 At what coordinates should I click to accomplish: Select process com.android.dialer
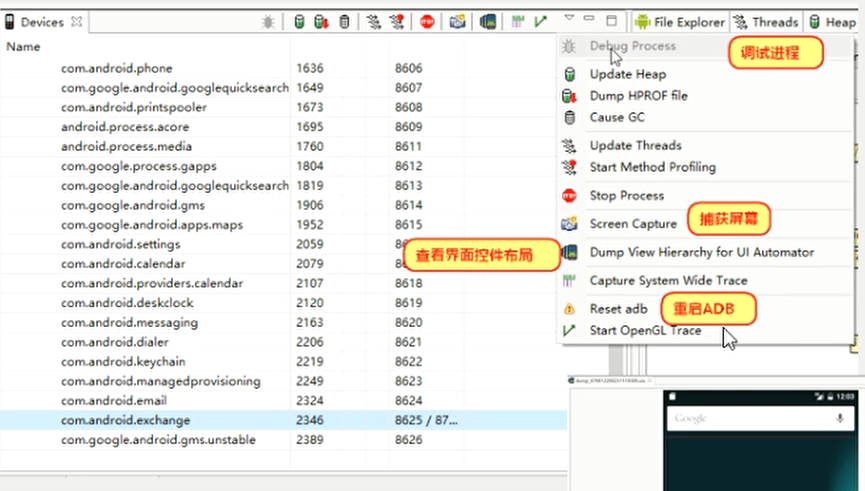click(x=115, y=342)
